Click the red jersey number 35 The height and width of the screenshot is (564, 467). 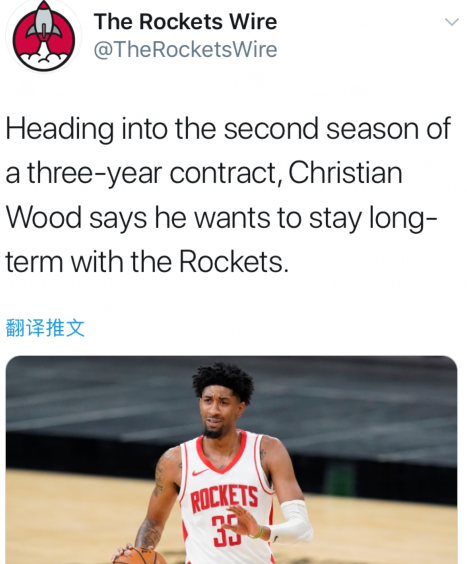click(224, 531)
